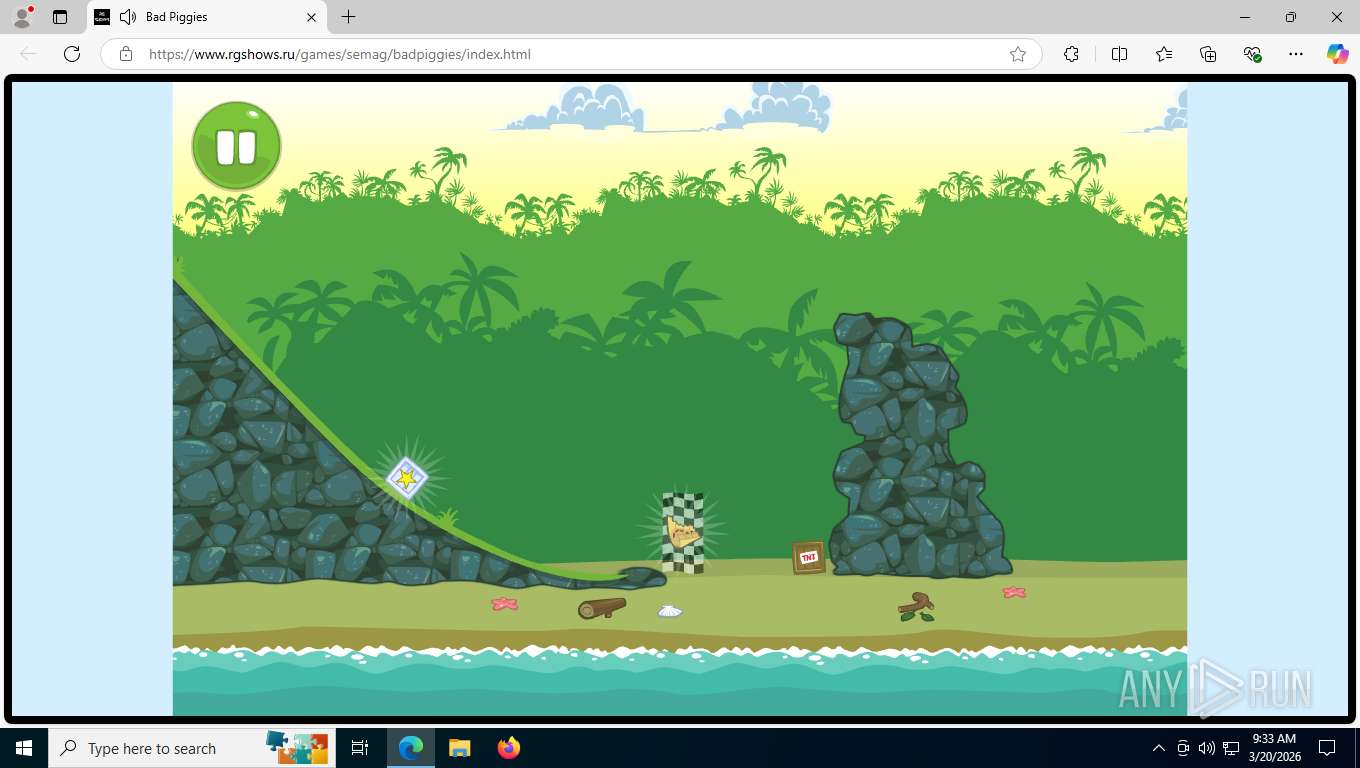Open Edge settings and more menu
The image size is (1360, 768).
click(1296, 54)
